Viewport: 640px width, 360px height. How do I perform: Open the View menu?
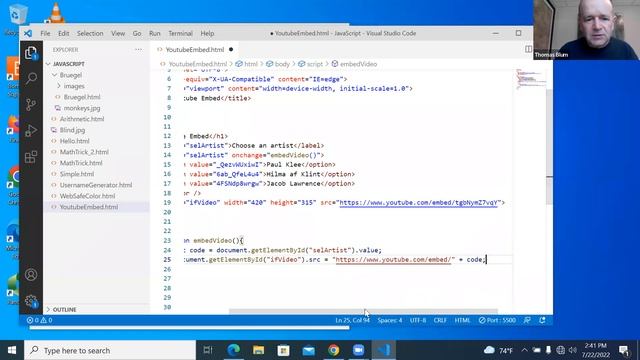pos(118,33)
